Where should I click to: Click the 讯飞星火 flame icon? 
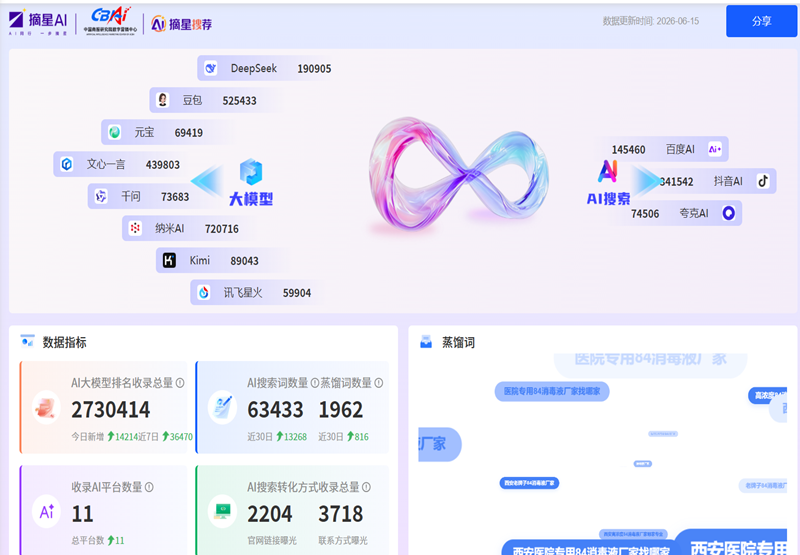coord(204,292)
